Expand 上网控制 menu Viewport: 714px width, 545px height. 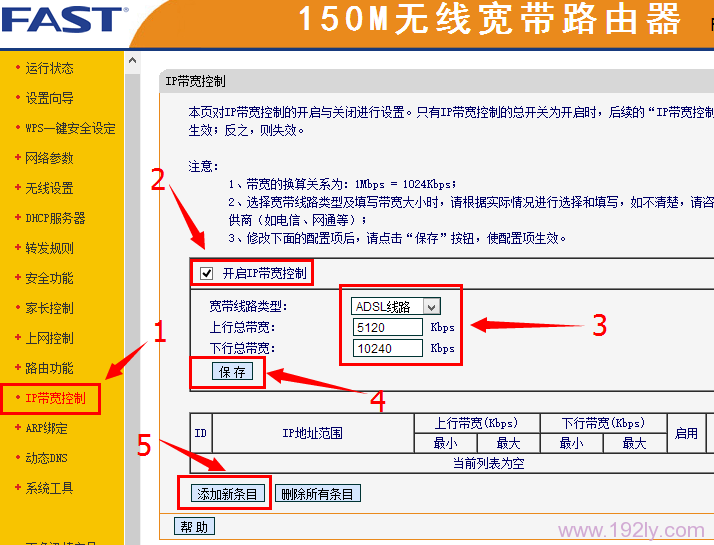(x=49, y=338)
